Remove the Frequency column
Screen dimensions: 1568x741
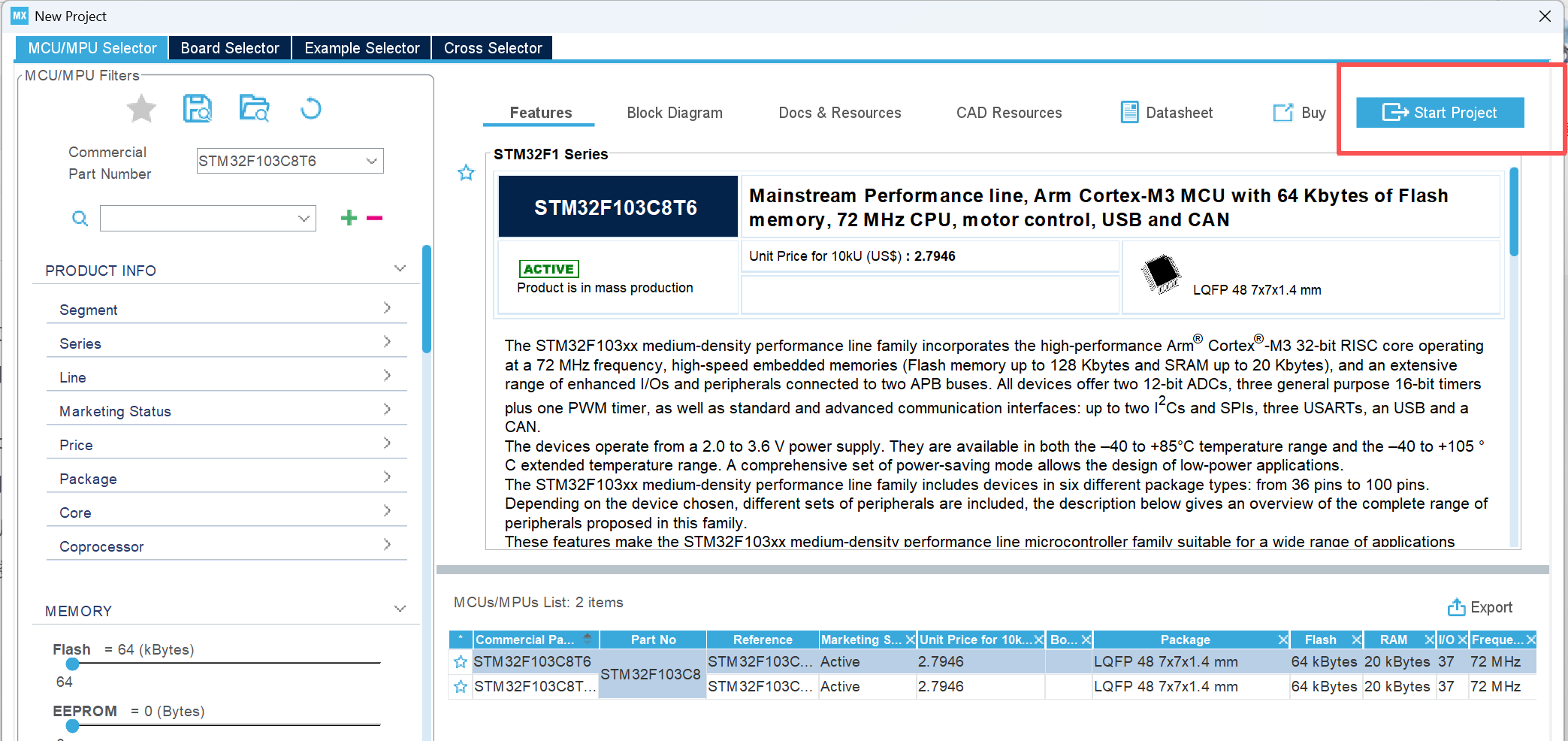(x=1531, y=640)
